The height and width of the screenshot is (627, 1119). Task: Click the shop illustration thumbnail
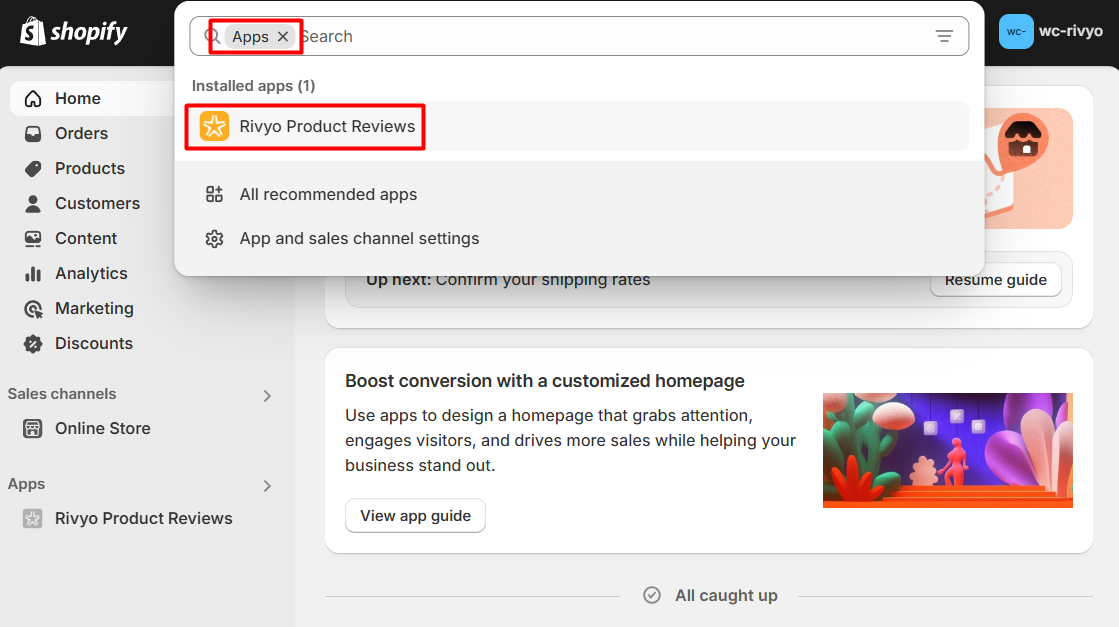pyautogui.click(x=1028, y=168)
